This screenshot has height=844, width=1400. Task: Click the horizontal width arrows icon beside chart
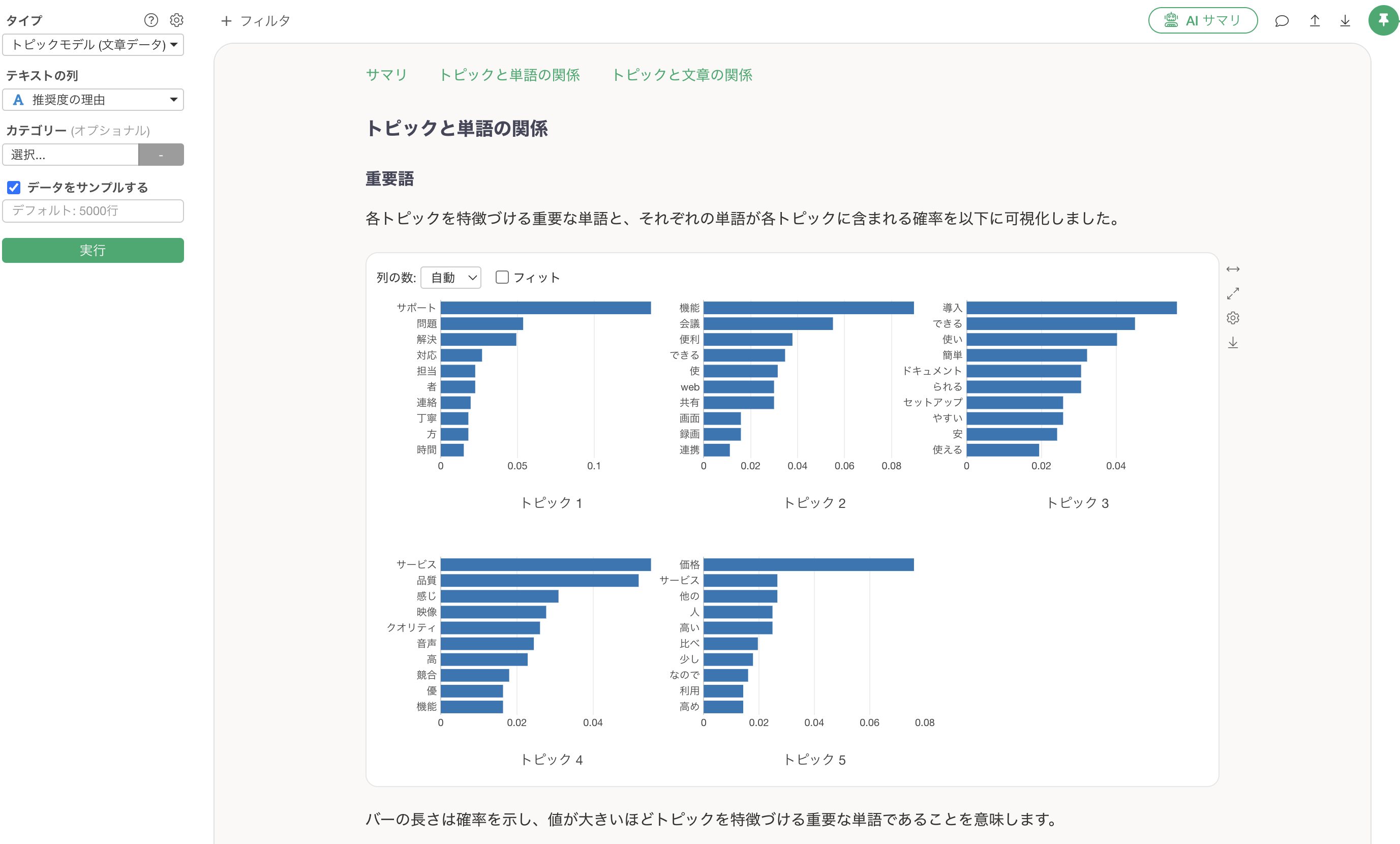point(1232,269)
